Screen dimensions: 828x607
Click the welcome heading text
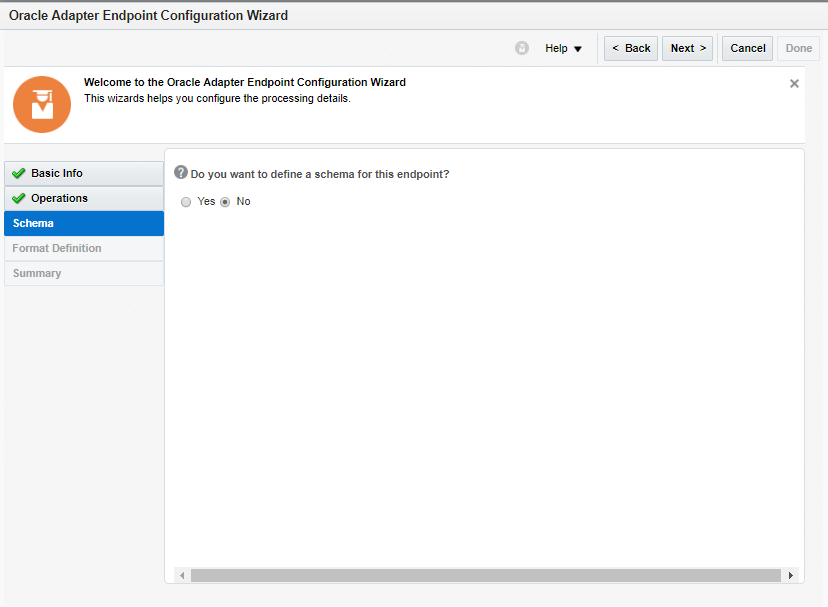[x=244, y=82]
